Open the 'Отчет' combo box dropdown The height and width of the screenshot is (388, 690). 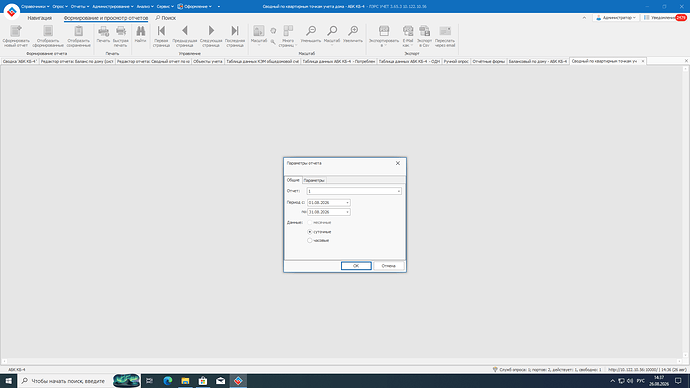[399, 191]
